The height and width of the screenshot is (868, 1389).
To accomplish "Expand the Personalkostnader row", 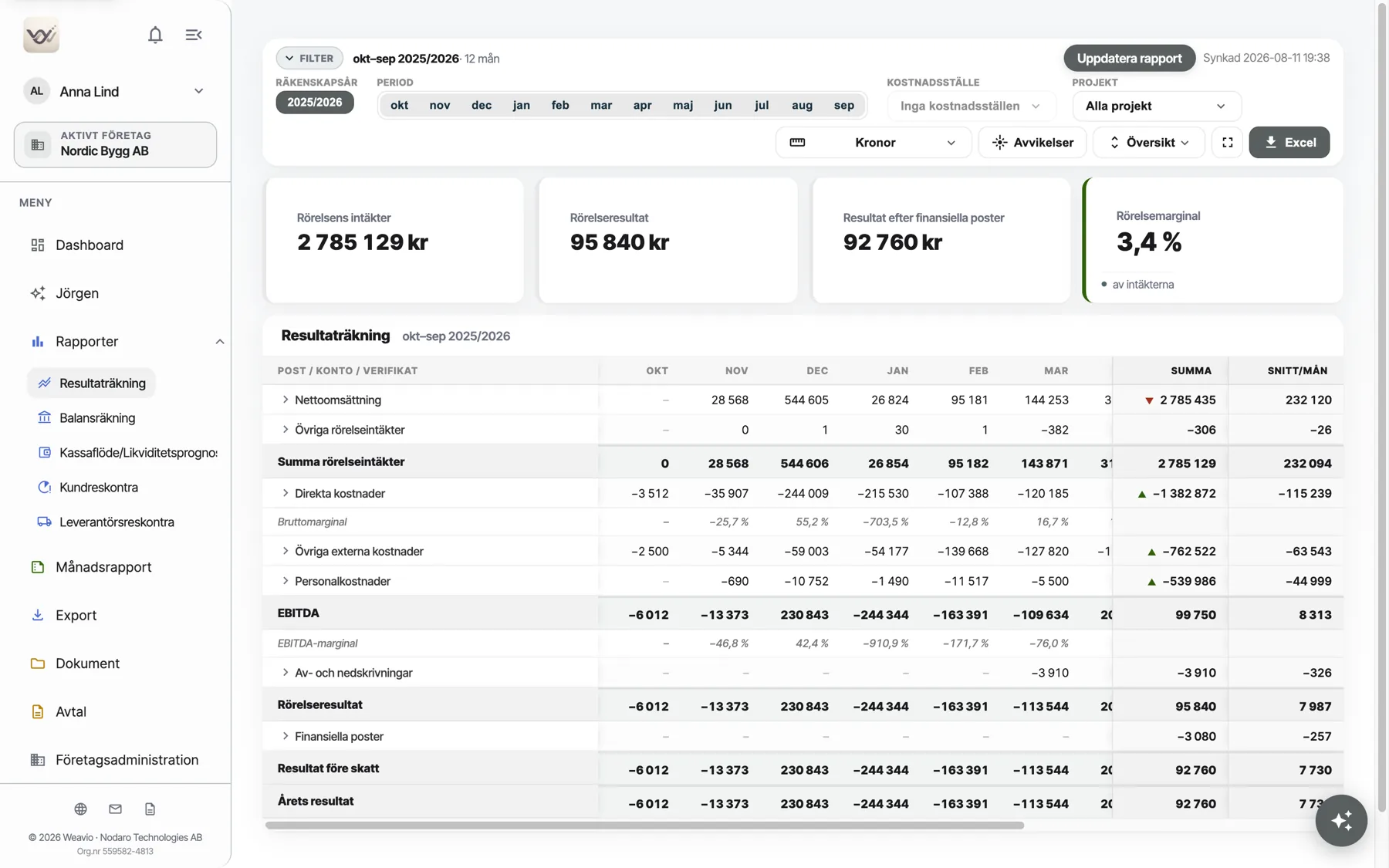I will point(286,581).
